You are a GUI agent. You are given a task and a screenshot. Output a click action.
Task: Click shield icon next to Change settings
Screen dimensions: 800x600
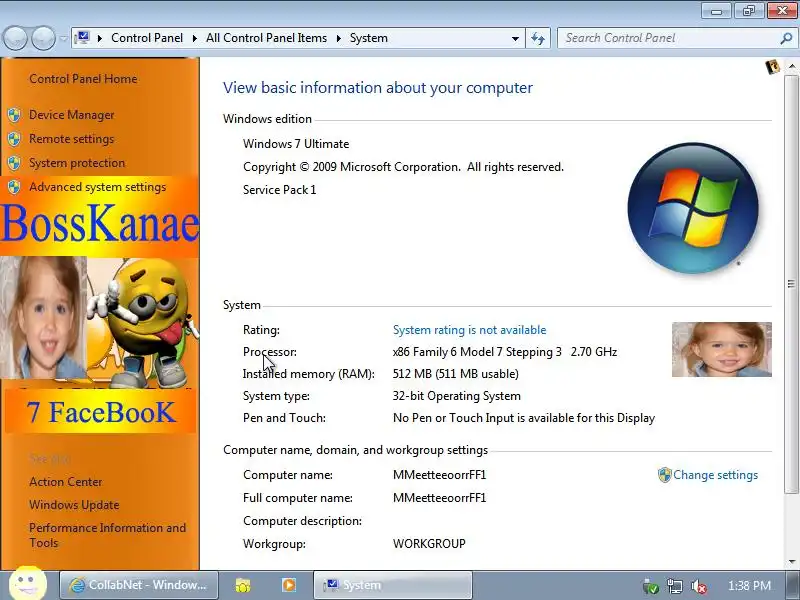664,475
